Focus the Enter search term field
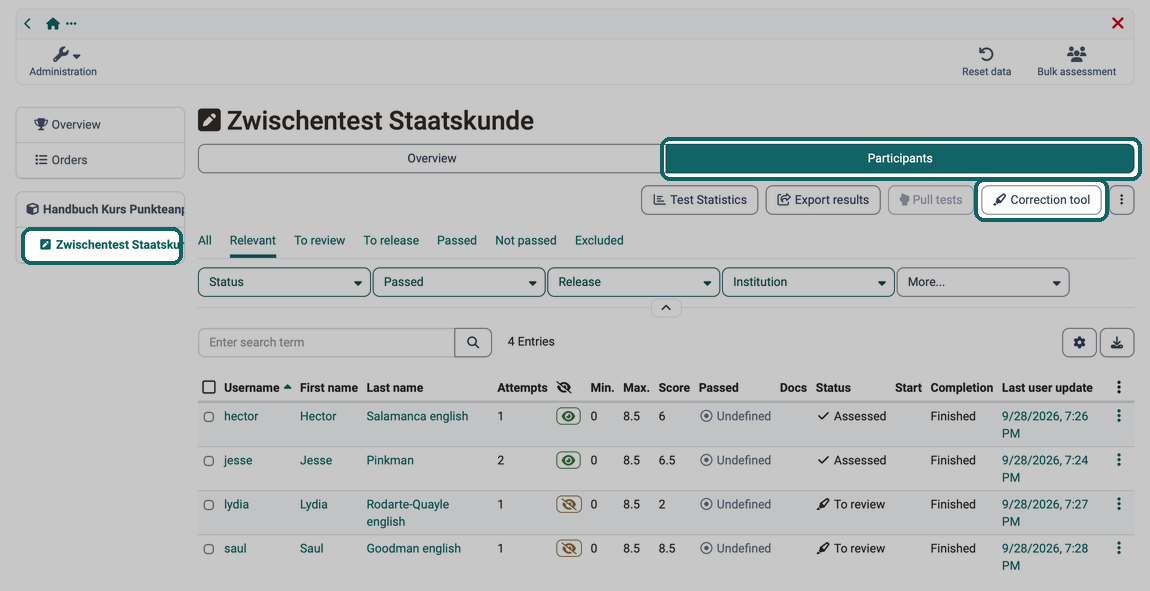 click(326, 342)
